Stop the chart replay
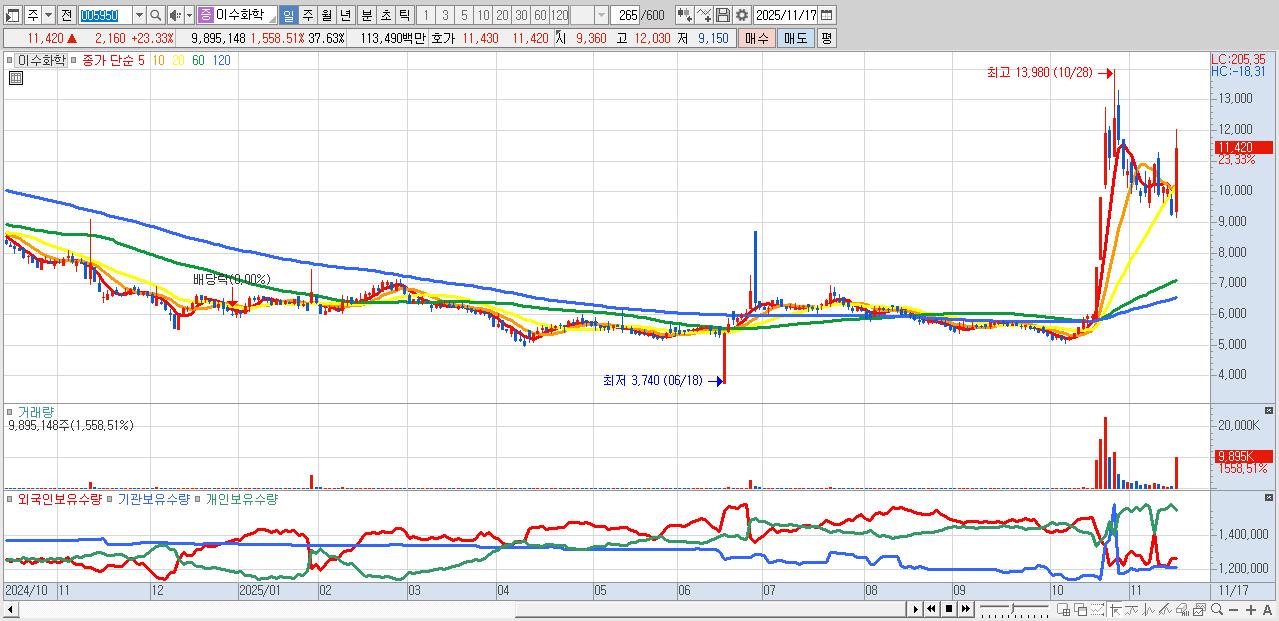The image size is (1279, 621). [948, 609]
